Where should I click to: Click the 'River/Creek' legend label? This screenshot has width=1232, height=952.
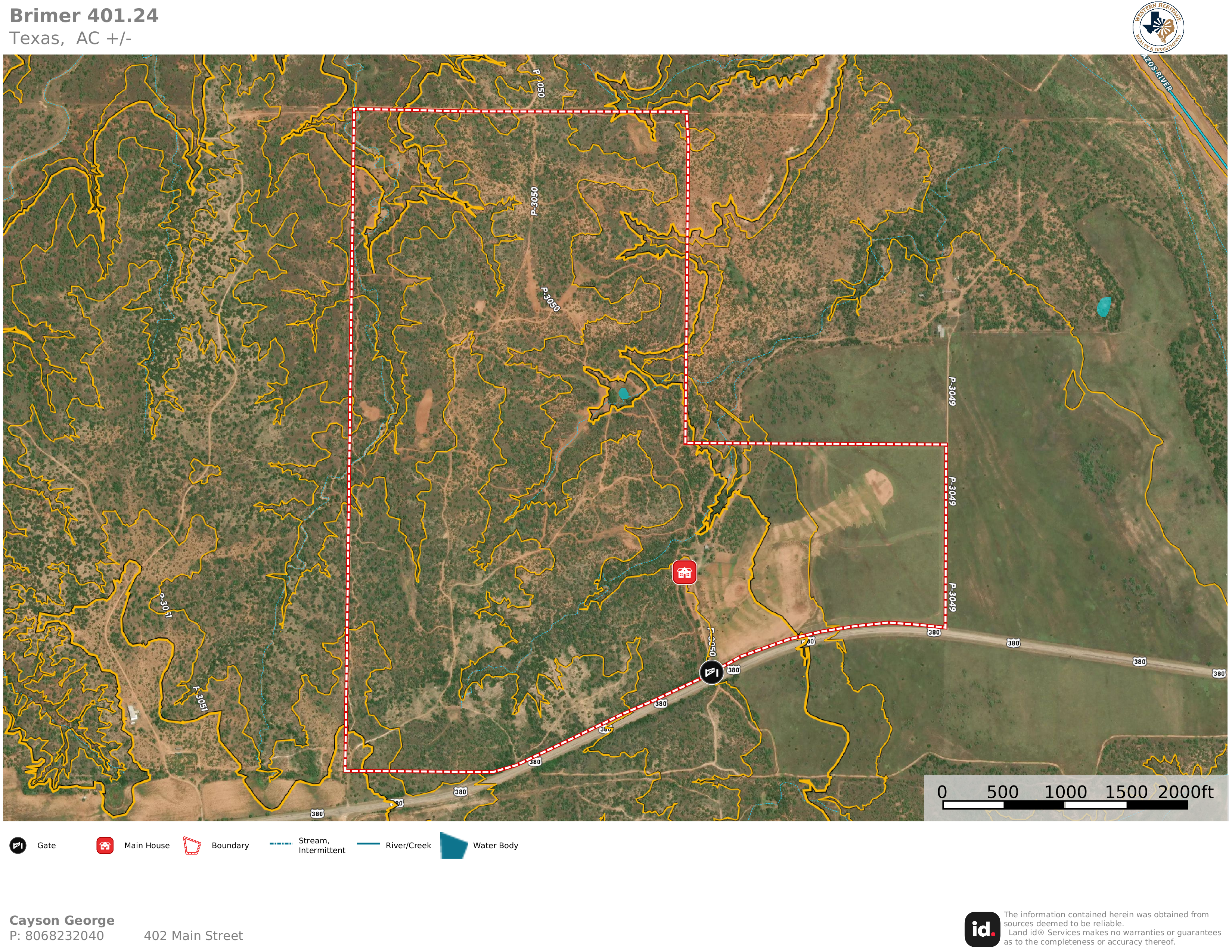(x=409, y=845)
